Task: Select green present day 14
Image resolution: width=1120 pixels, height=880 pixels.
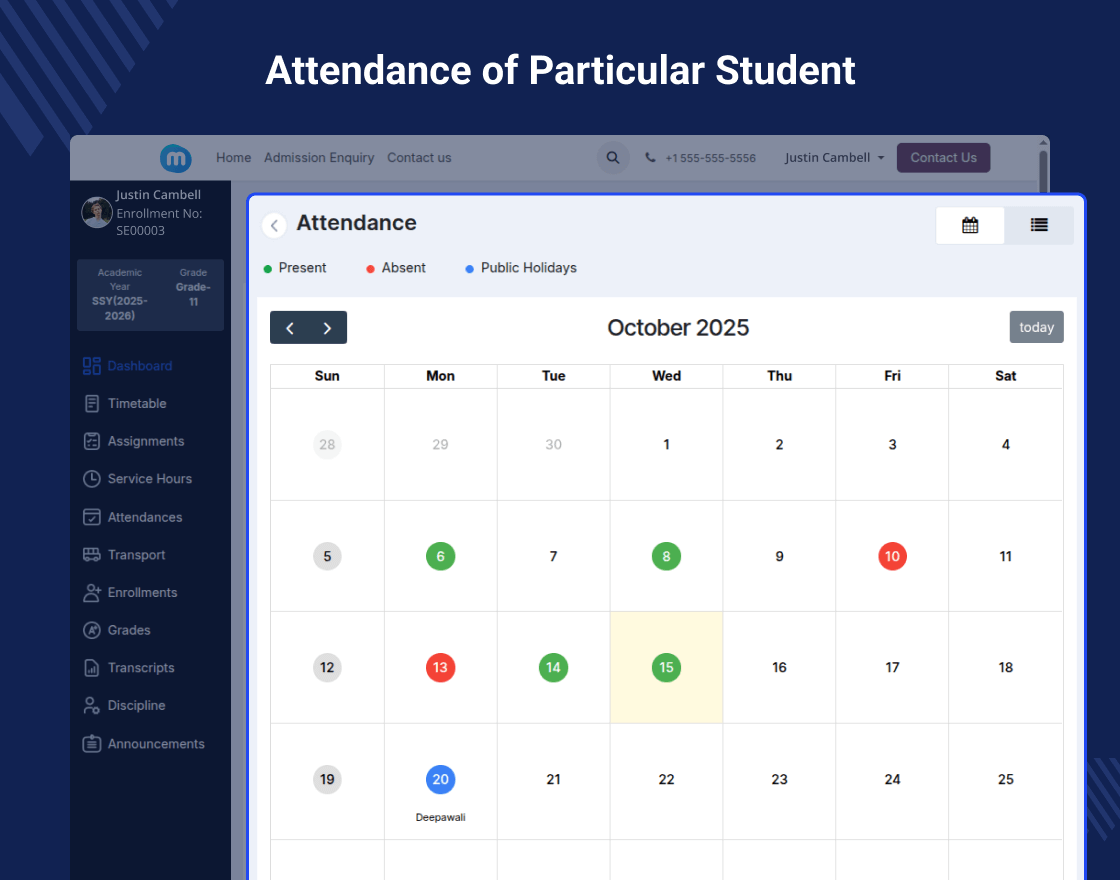Action: coord(554,668)
